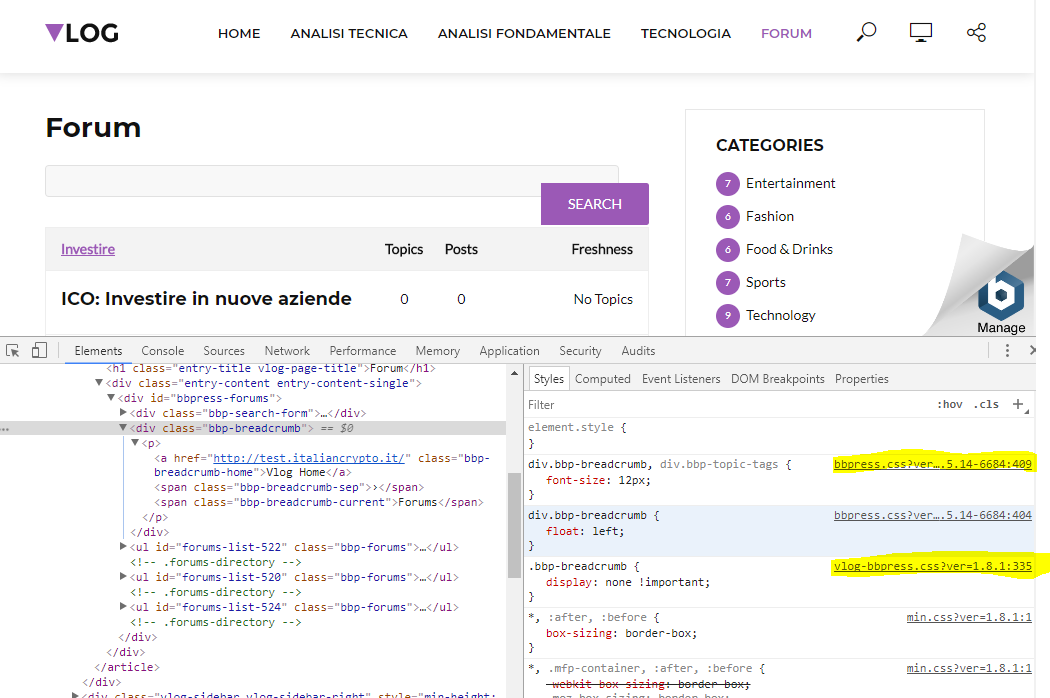Switch to the Sources tab

pos(224,350)
